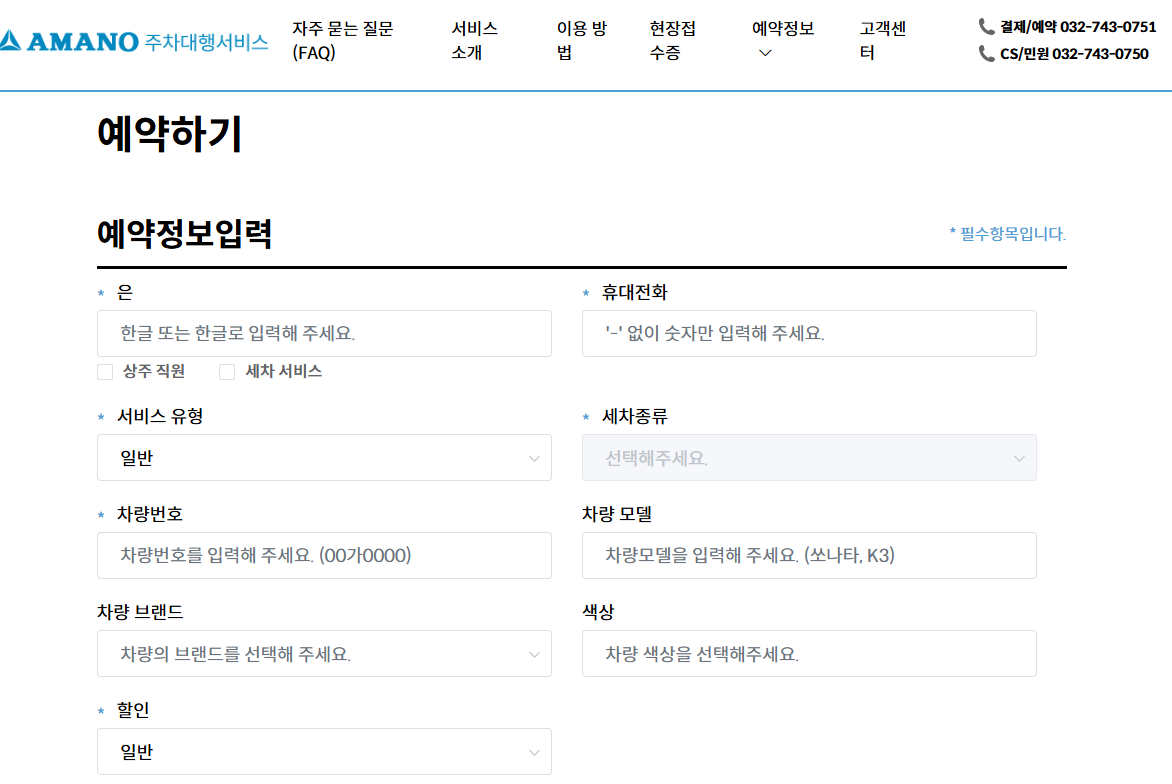
Task: Open the 할인 dropdown
Action: point(324,751)
